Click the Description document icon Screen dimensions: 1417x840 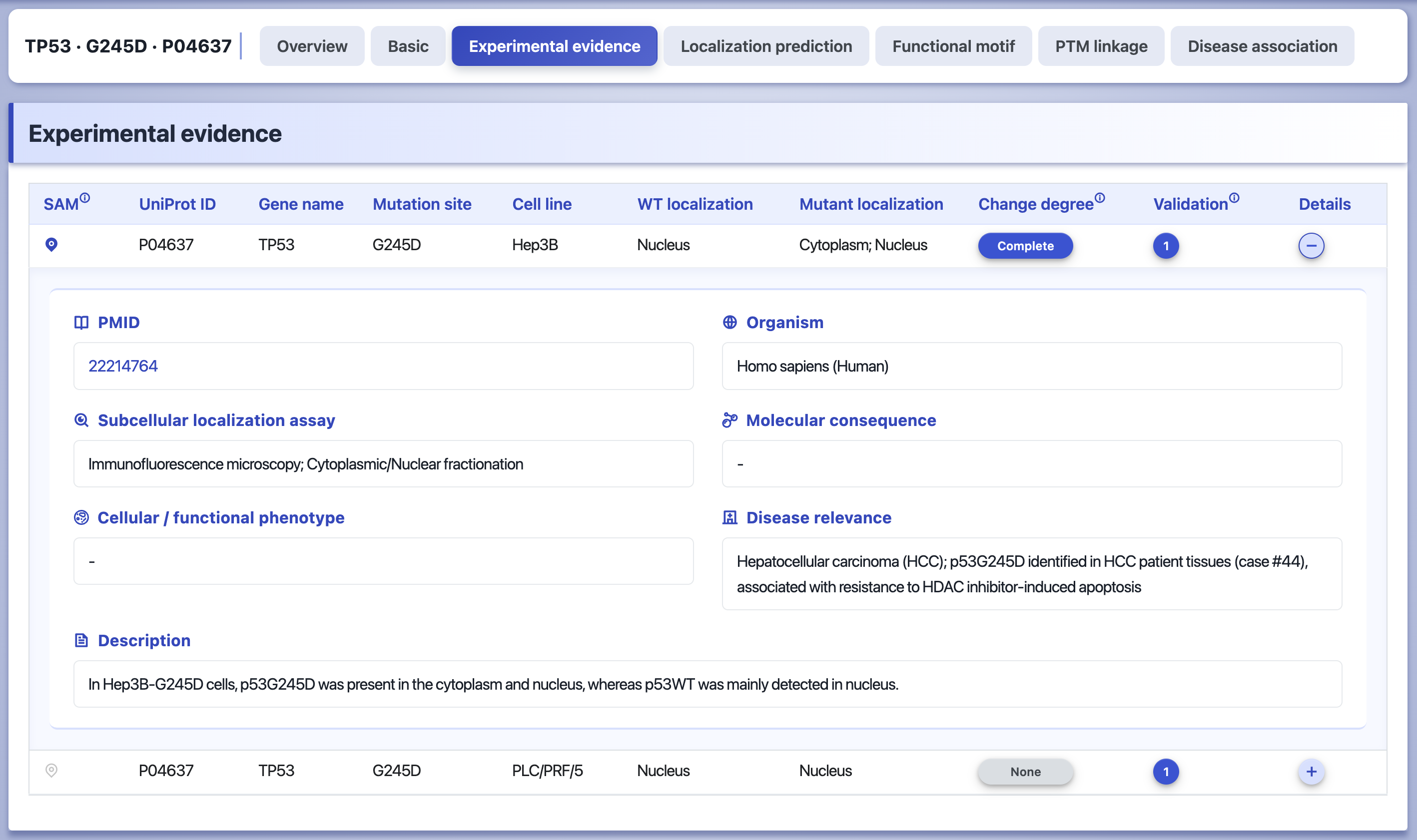coord(81,641)
